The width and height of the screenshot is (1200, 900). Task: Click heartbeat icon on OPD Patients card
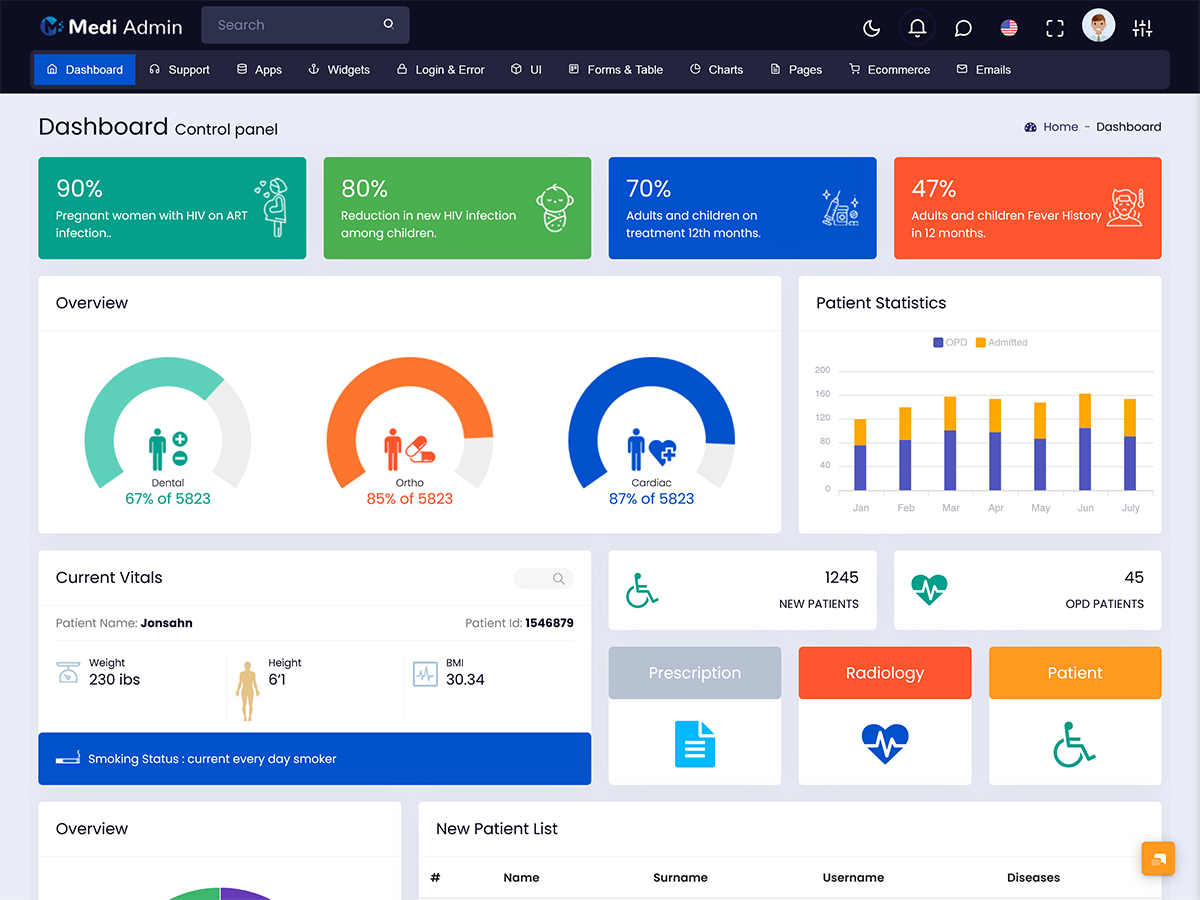[929, 590]
